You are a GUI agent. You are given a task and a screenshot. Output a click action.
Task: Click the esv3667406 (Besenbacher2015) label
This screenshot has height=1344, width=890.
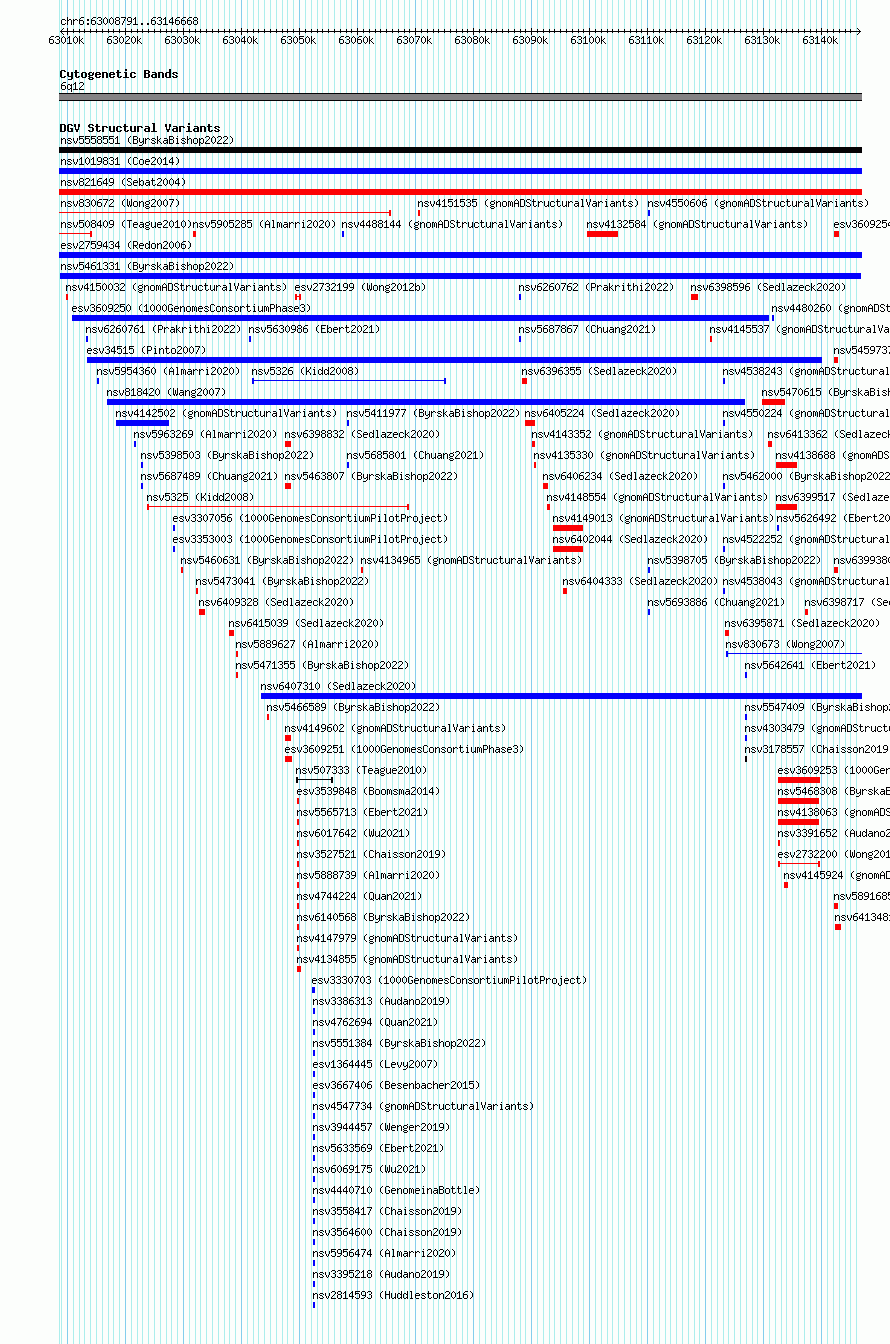tap(396, 1085)
